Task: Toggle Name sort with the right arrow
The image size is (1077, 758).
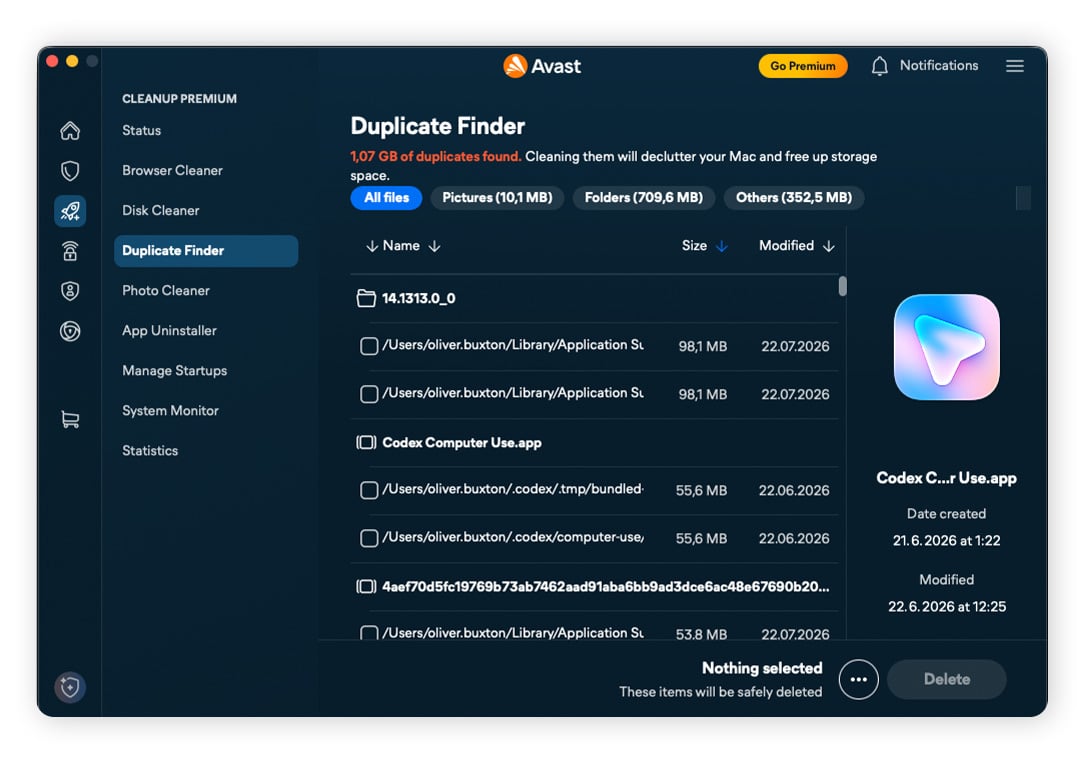Action: click(434, 246)
